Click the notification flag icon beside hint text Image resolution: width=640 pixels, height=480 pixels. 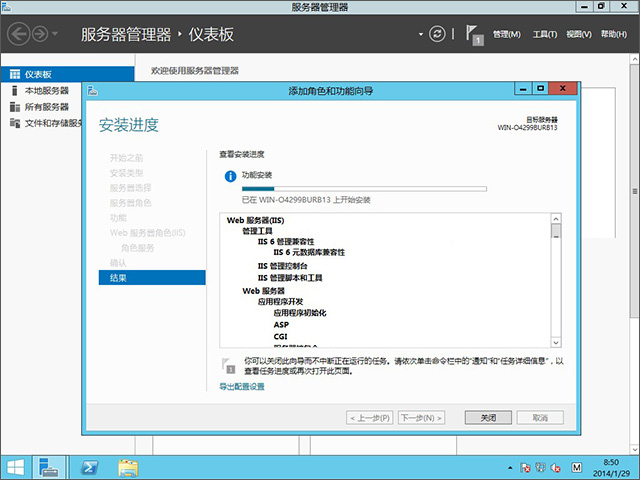pos(228,366)
